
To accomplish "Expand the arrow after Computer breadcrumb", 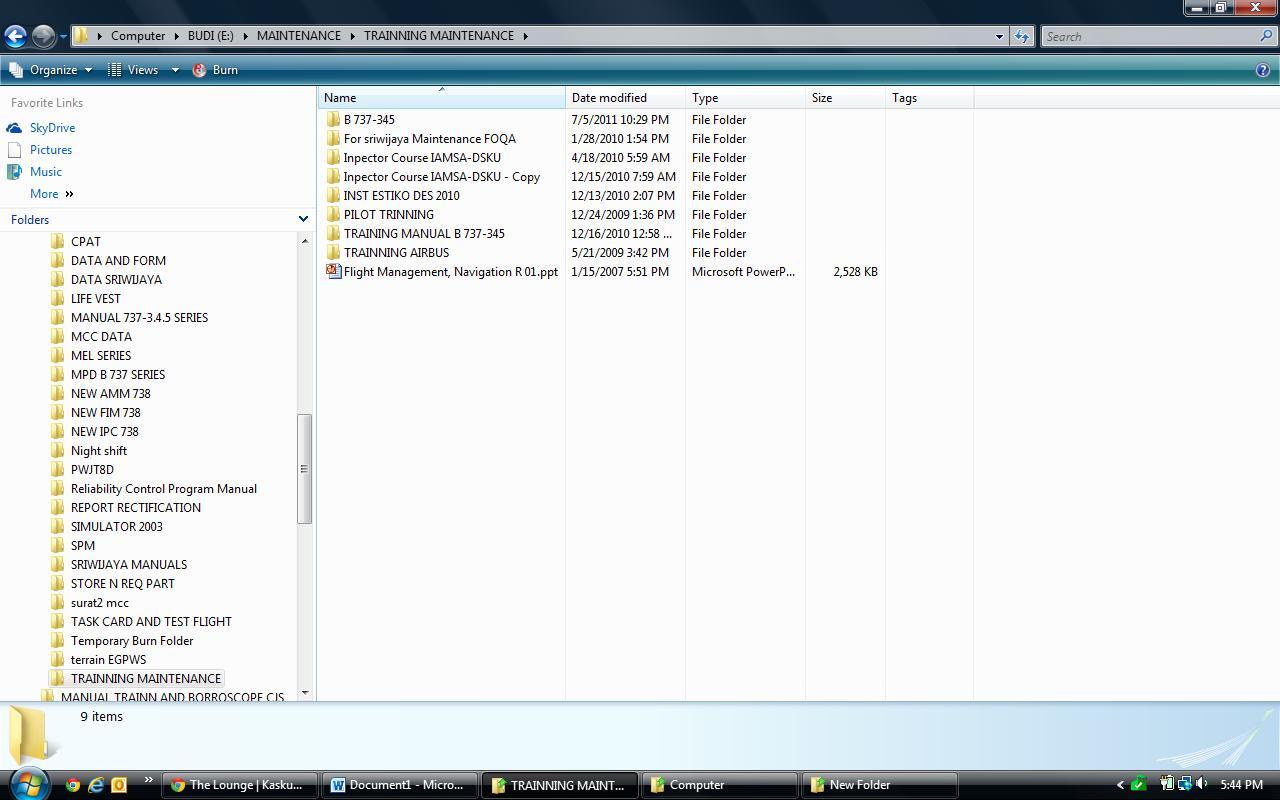I will coord(176,36).
